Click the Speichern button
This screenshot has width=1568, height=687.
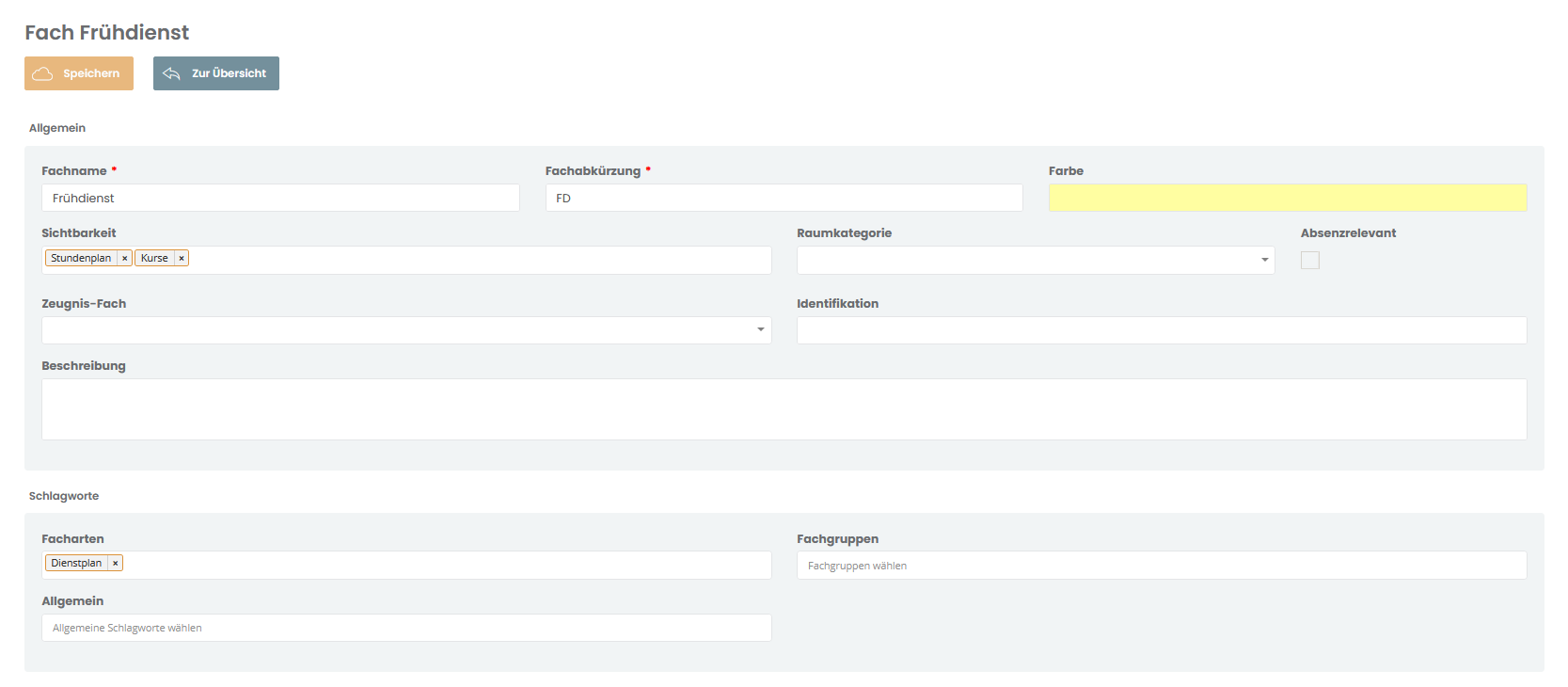point(79,73)
